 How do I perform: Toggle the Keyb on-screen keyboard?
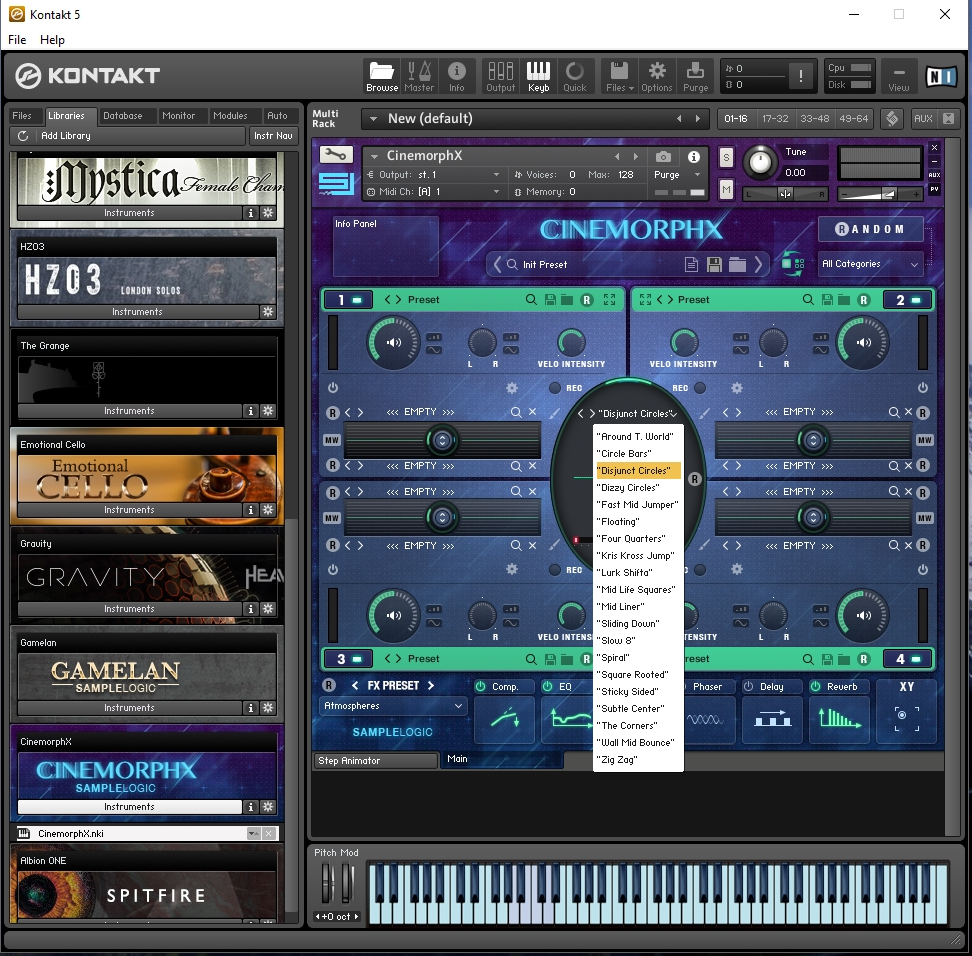pos(538,76)
